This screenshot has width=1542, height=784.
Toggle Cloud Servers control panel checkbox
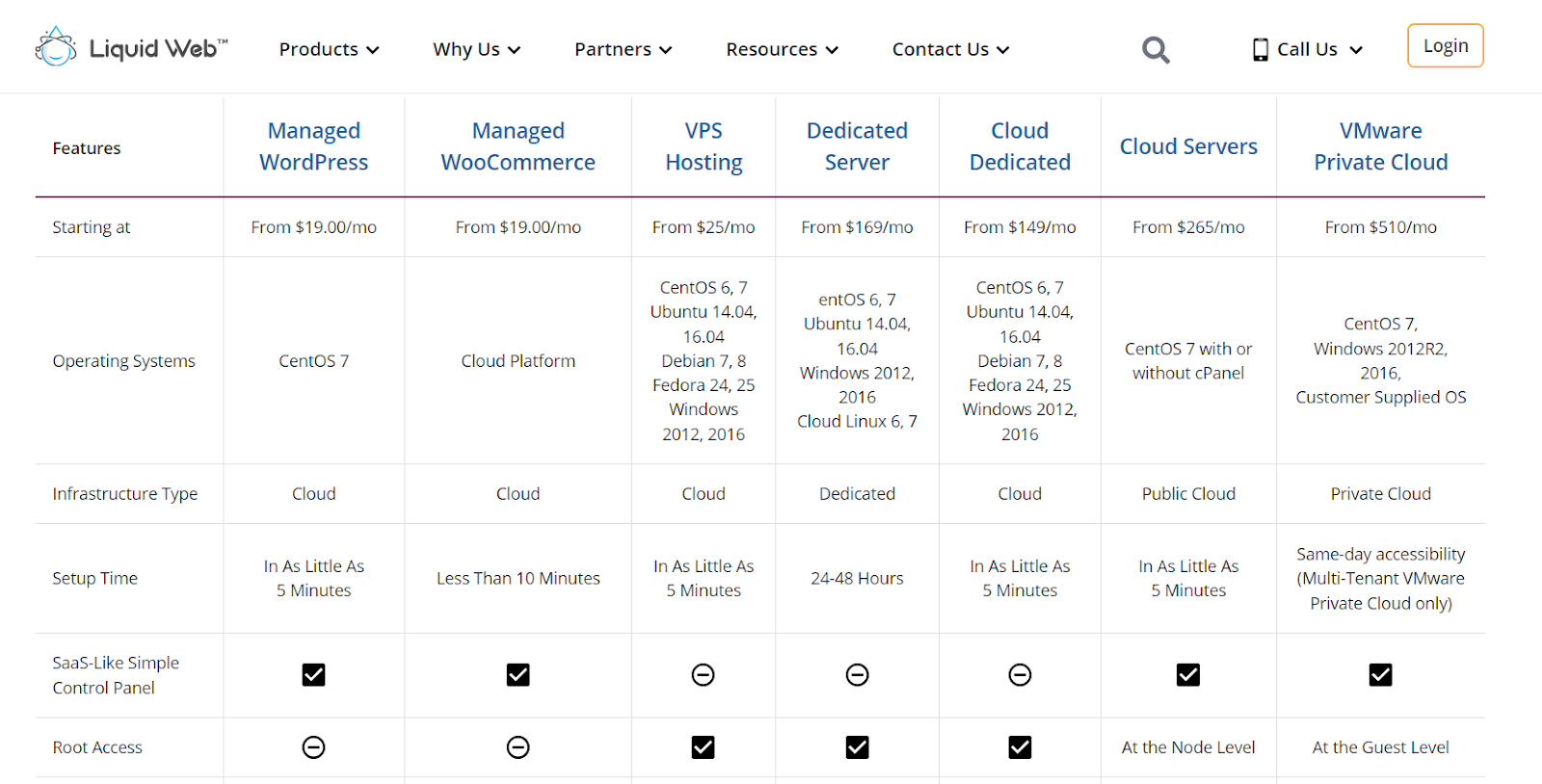point(1188,675)
